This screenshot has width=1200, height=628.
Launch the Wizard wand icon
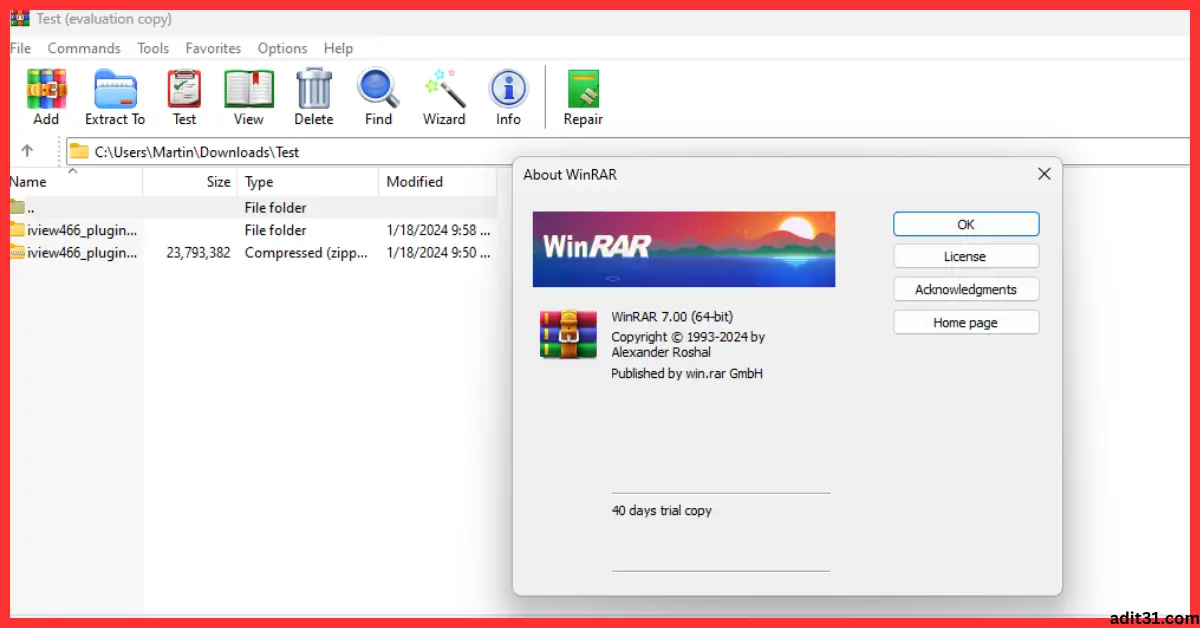coord(443,89)
